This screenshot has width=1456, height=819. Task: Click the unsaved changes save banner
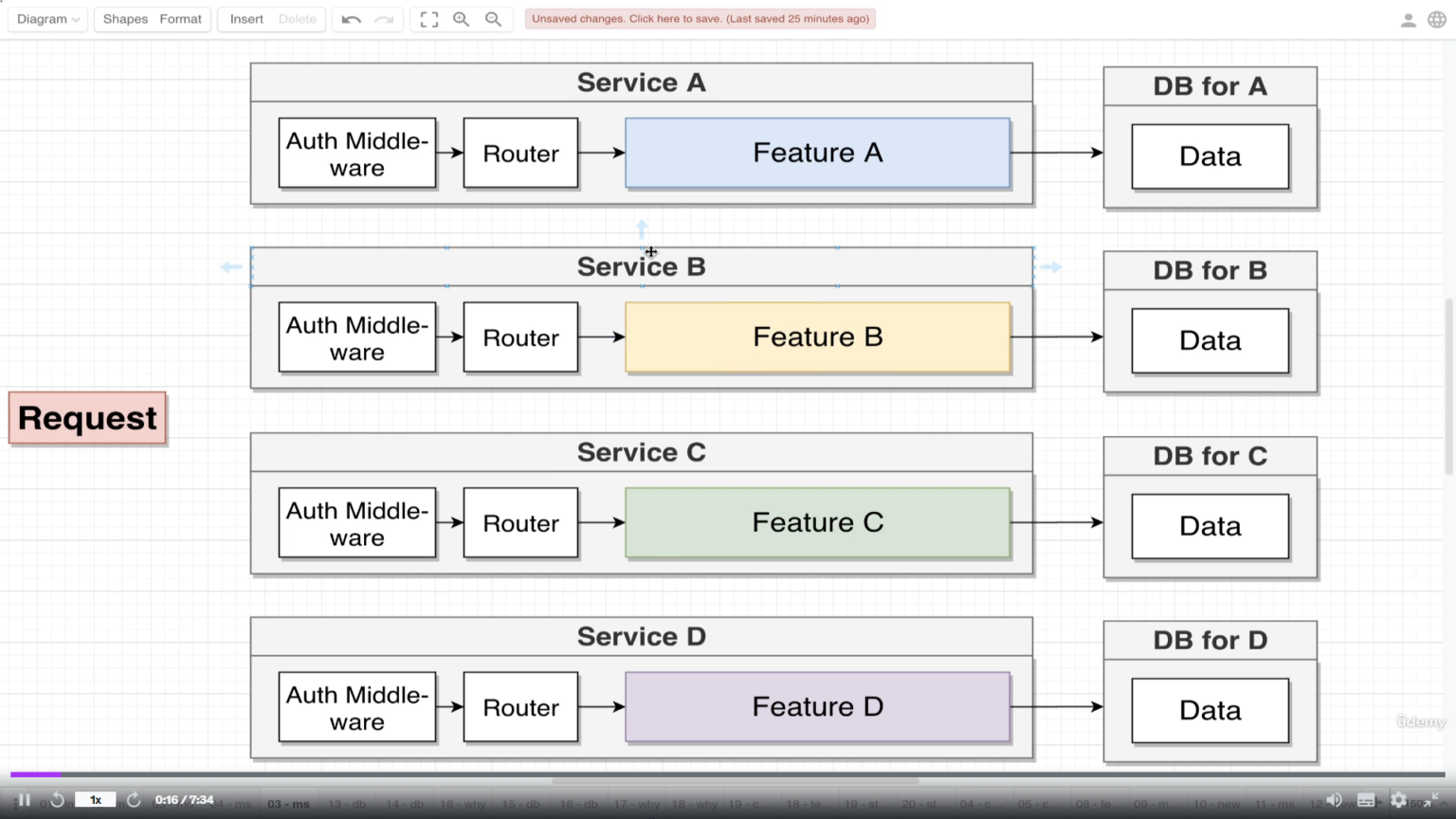point(700,19)
